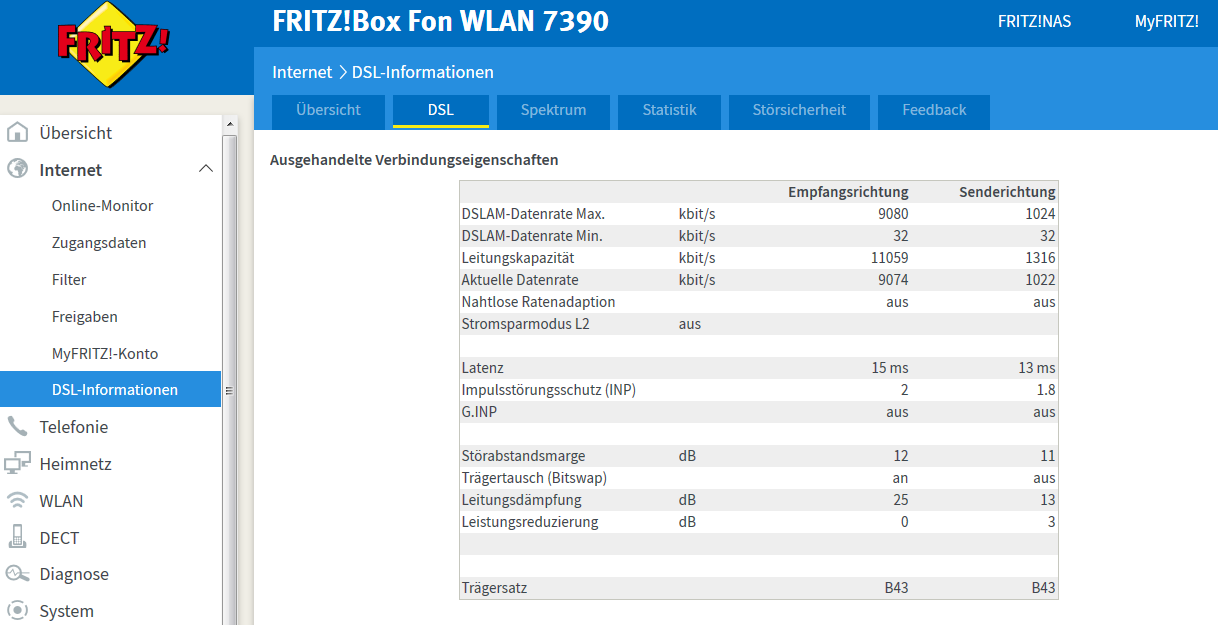Switch to the Störsicherheit tab
The width and height of the screenshot is (1218, 625).
[x=799, y=111]
